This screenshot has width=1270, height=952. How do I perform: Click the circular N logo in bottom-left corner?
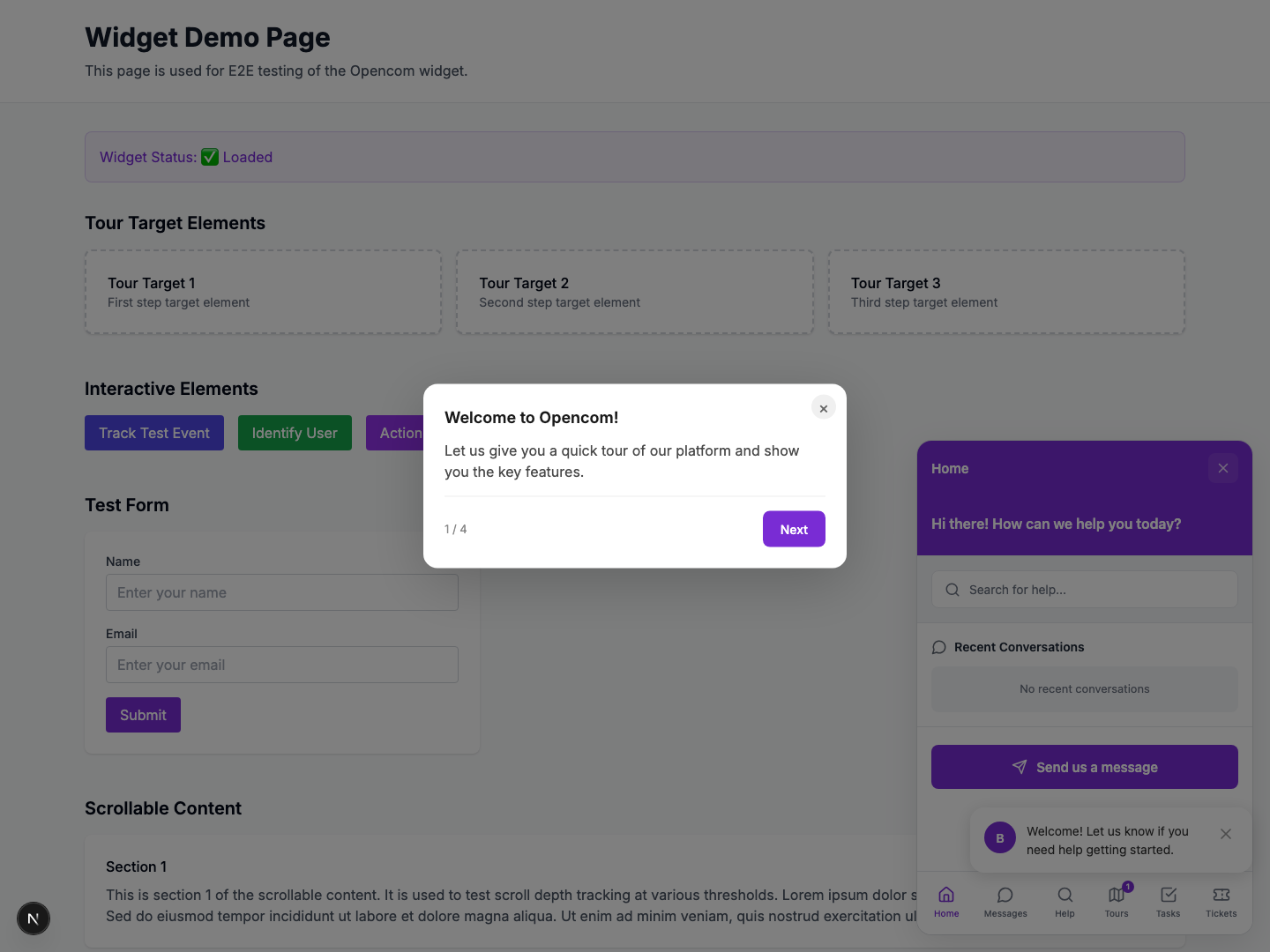click(x=34, y=919)
